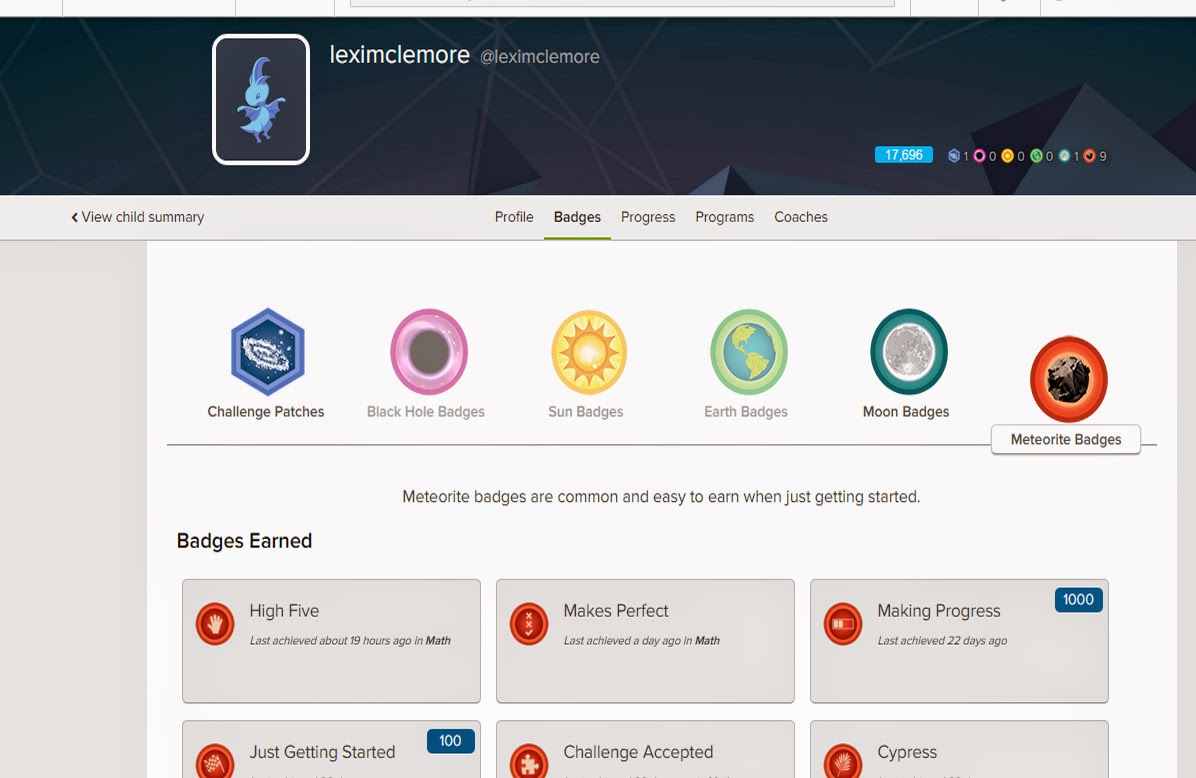Click the Making Progress badge icon
This screenshot has height=778, width=1196.
click(843, 624)
